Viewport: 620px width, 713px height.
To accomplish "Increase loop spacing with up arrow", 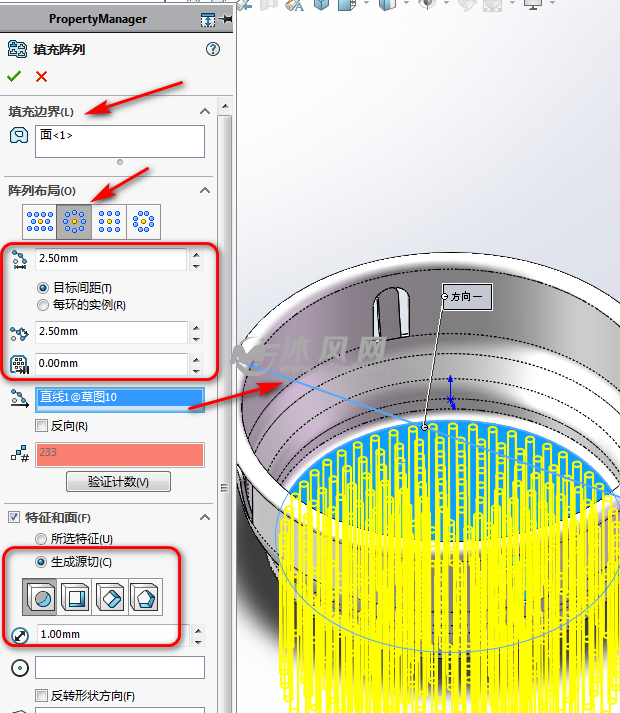I will [x=196, y=255].
